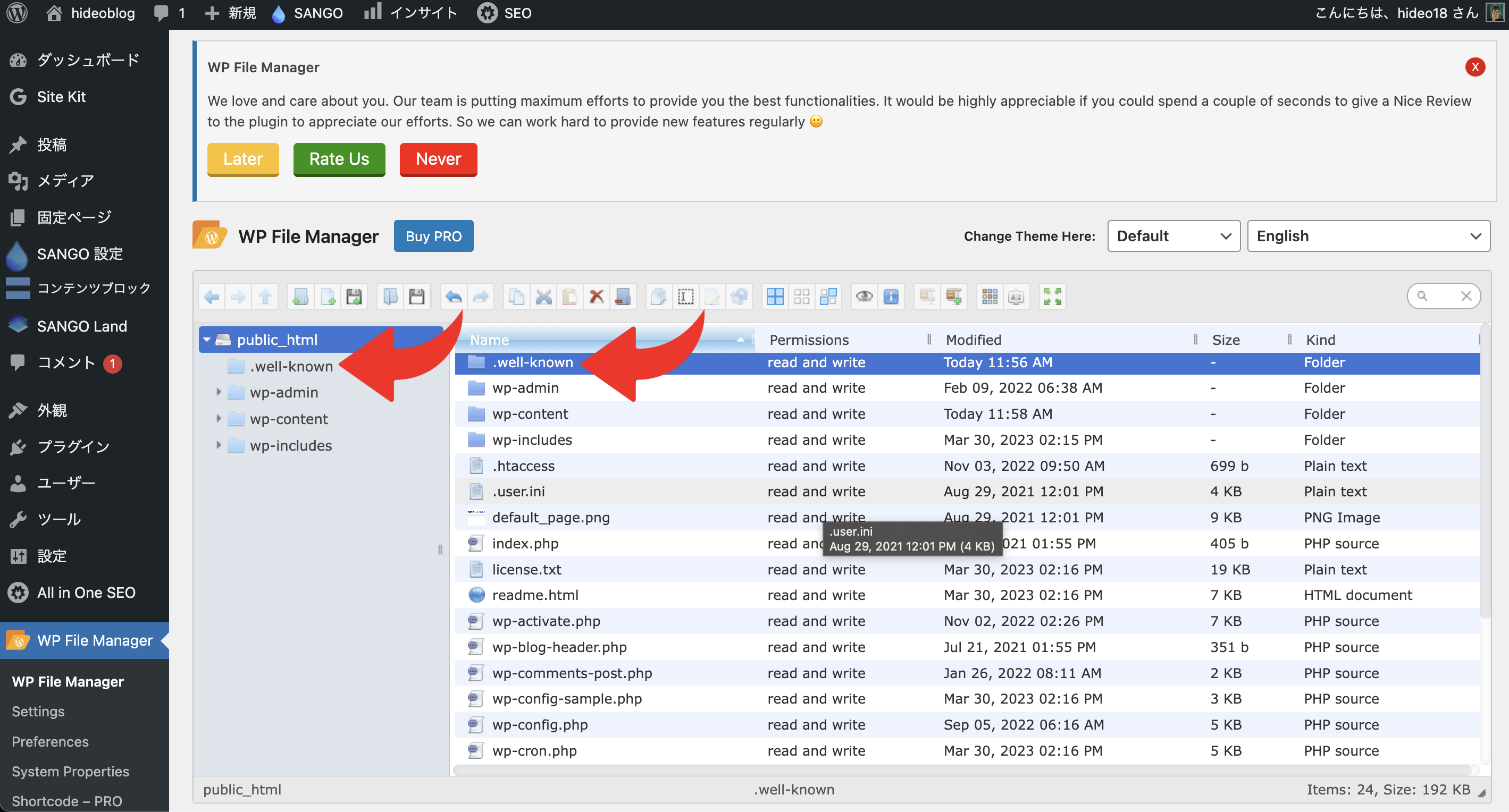
Task: Empty the selected folder
Action: (x=623, y=297)
